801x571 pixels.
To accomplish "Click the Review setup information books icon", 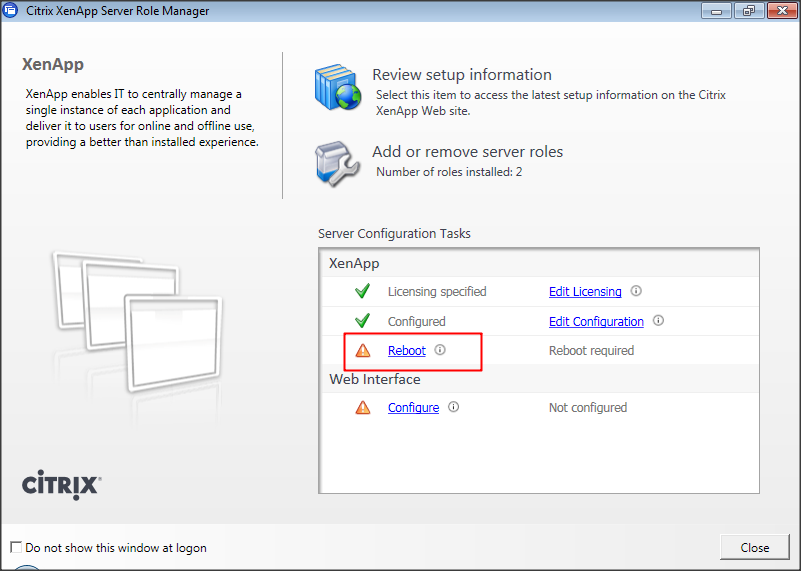I will pyautogui.click(x=336, y=88).
